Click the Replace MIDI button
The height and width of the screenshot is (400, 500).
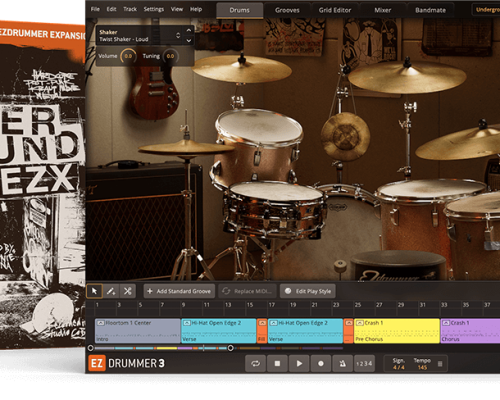247,291
